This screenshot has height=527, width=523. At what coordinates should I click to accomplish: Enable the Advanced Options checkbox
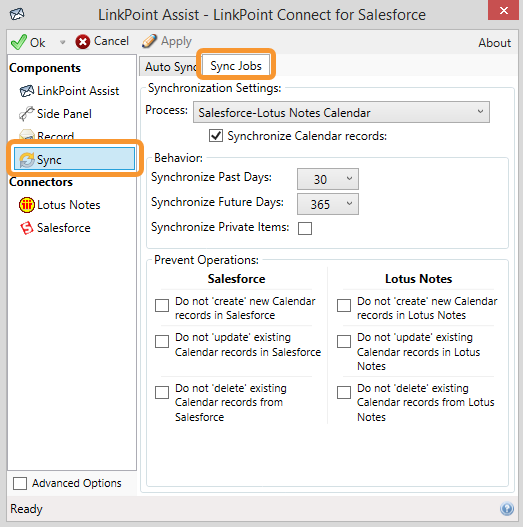click(20, 483)
